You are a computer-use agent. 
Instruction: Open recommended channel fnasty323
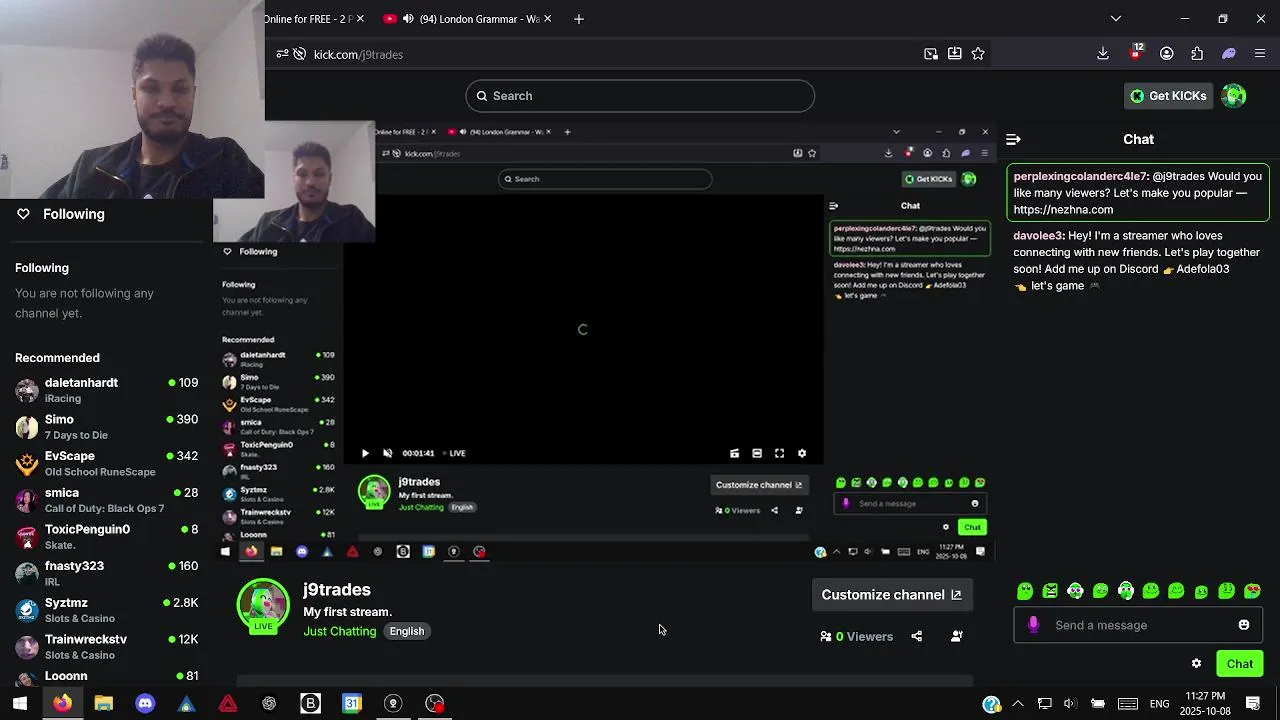coord(106,573)
